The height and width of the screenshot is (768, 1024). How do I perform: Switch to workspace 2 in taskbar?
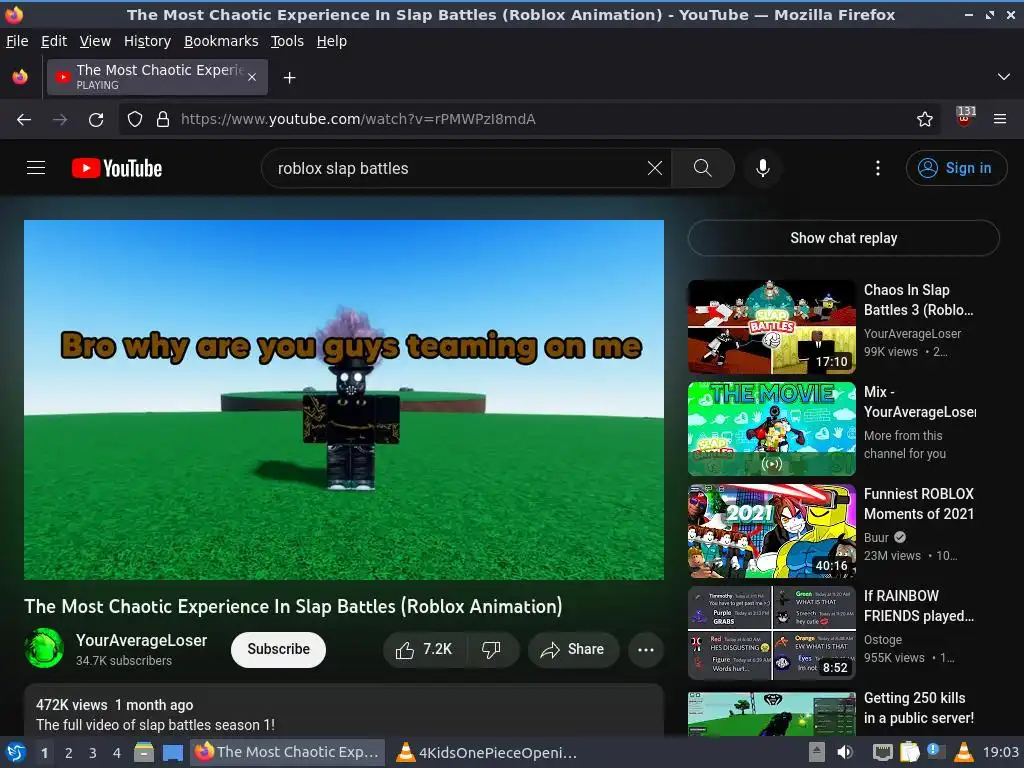coord(68,753)
